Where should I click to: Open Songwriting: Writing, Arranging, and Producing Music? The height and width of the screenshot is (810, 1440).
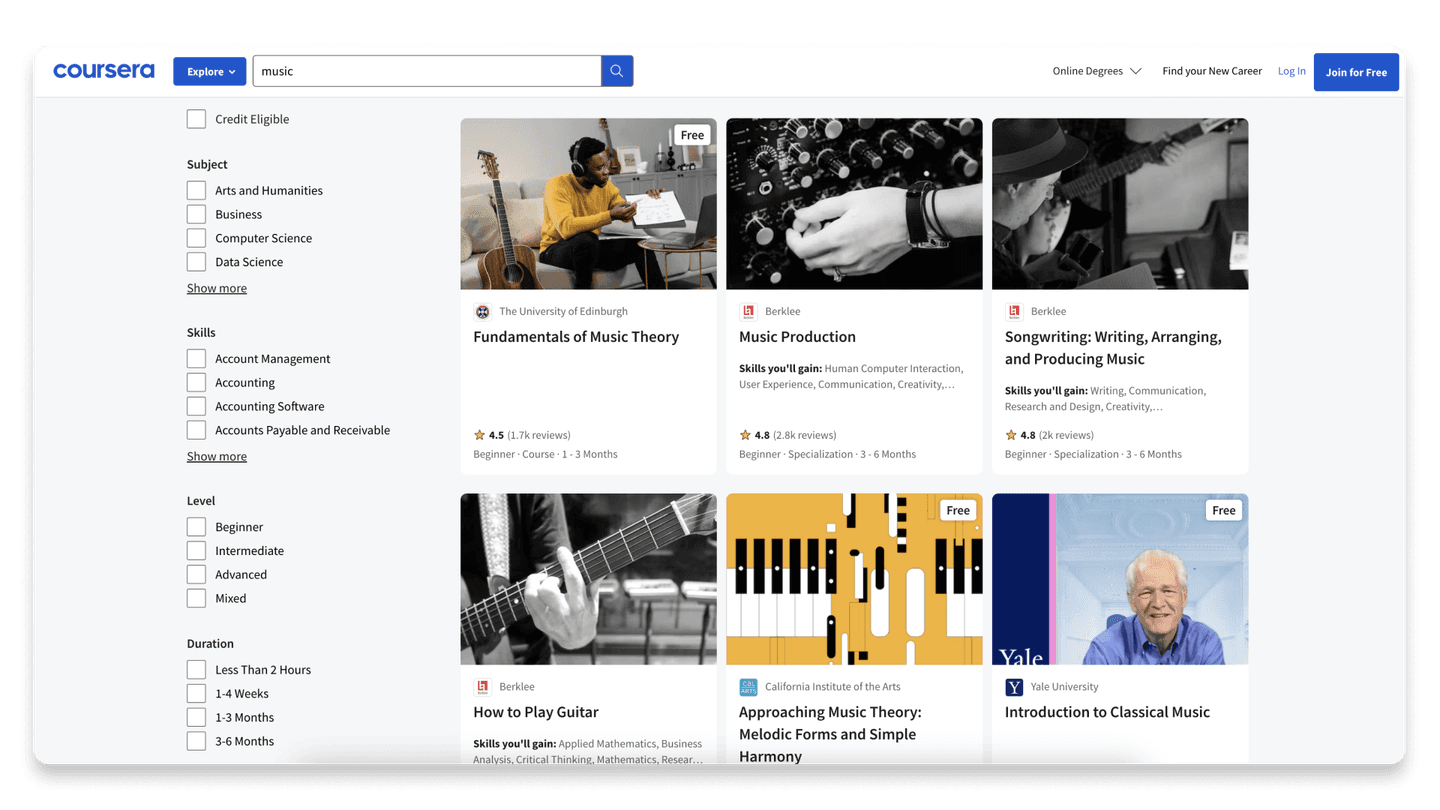tap(1113, 348)
